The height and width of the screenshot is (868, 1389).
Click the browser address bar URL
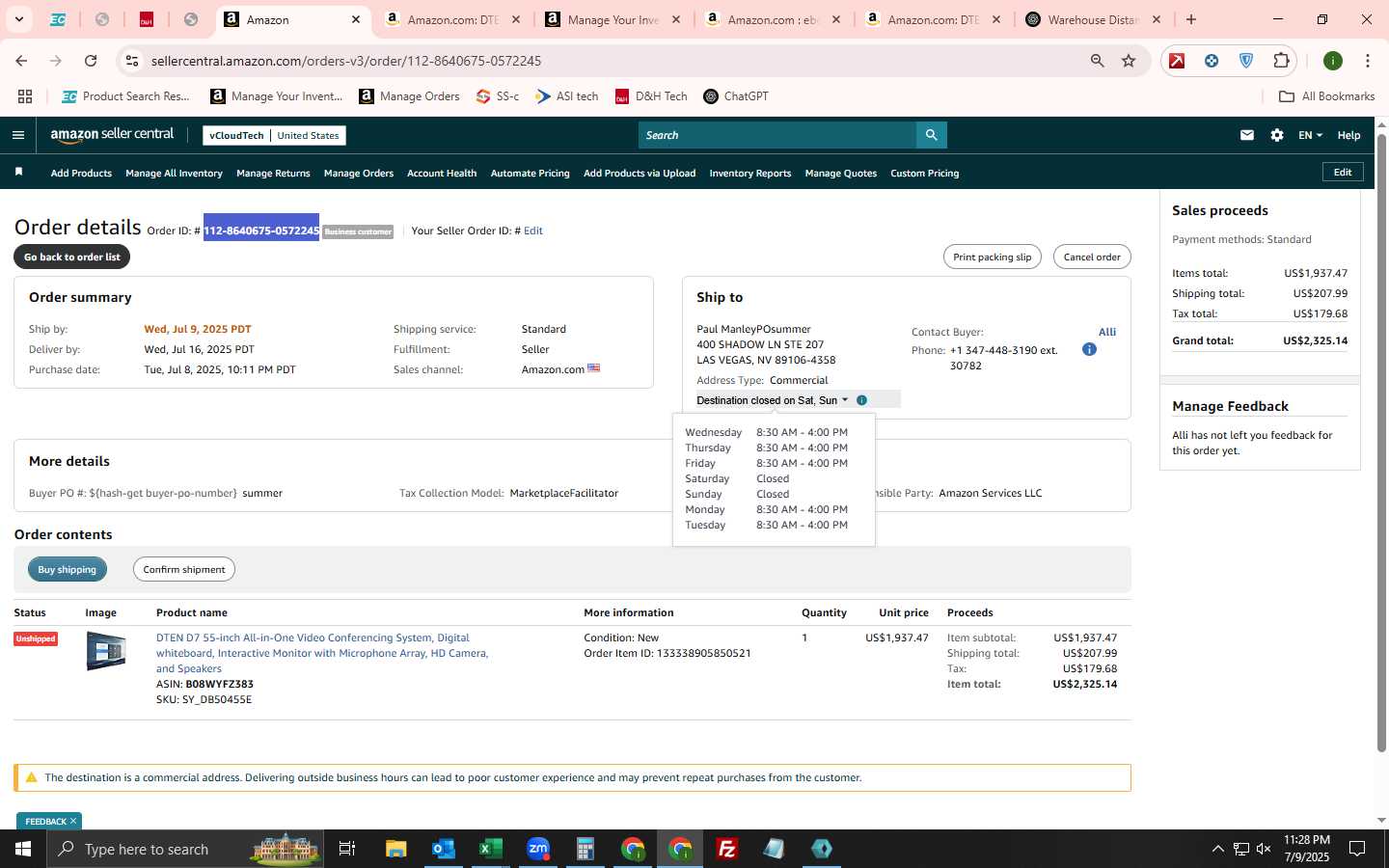tap(346, 61)
